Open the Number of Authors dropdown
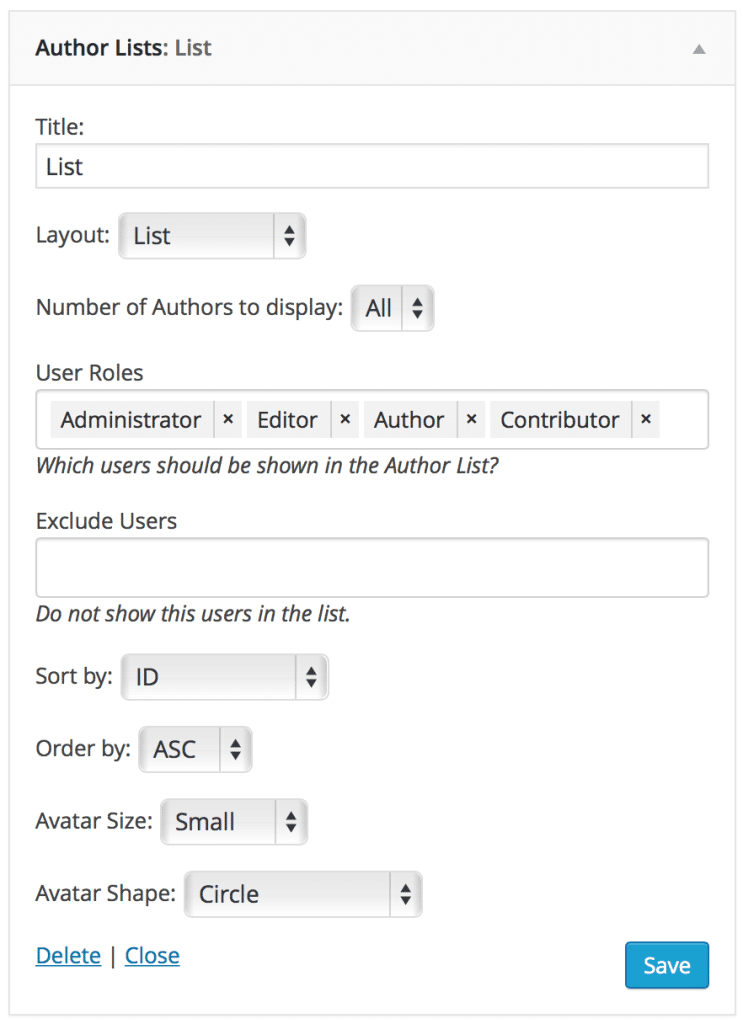Screen dimensions: 743x1024 392,308
